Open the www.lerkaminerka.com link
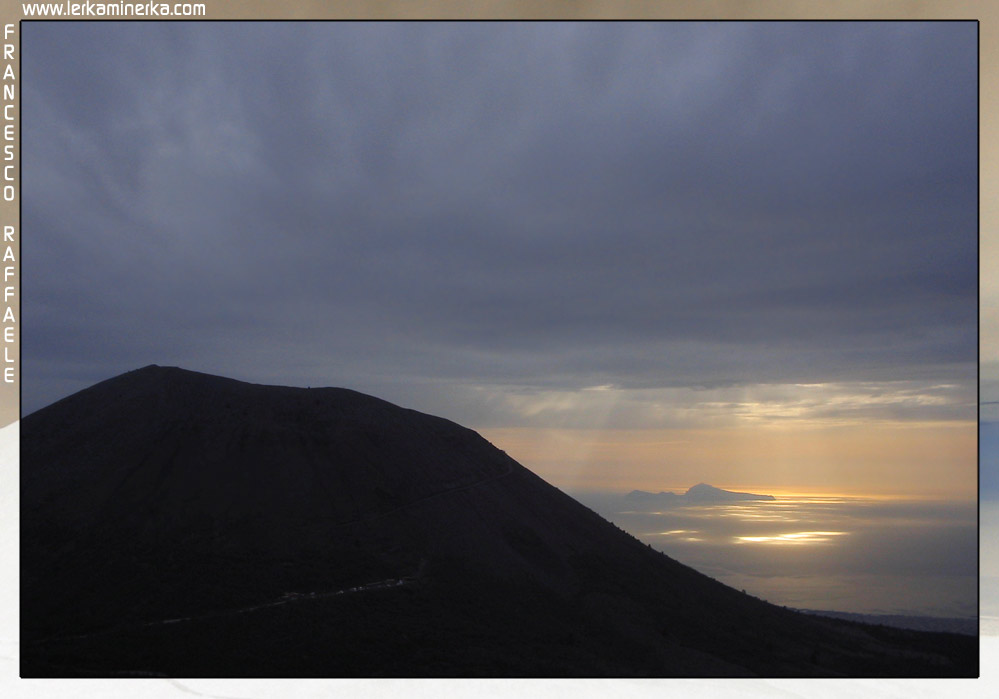999x699 pixels. (x=113, y=9)
